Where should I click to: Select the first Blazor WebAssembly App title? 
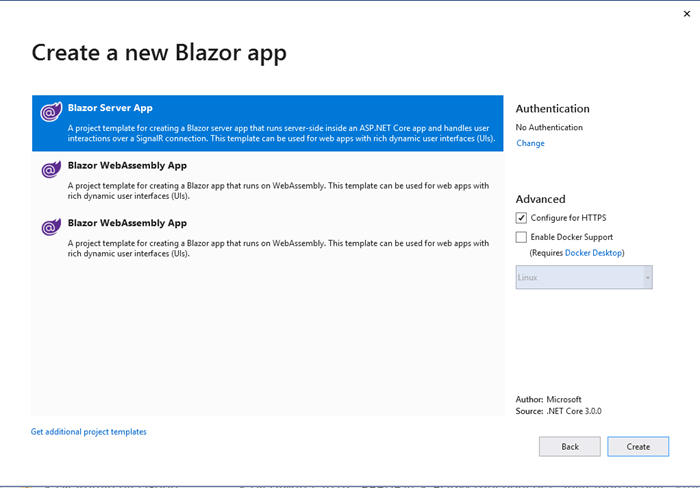click(x=127, y=166)
